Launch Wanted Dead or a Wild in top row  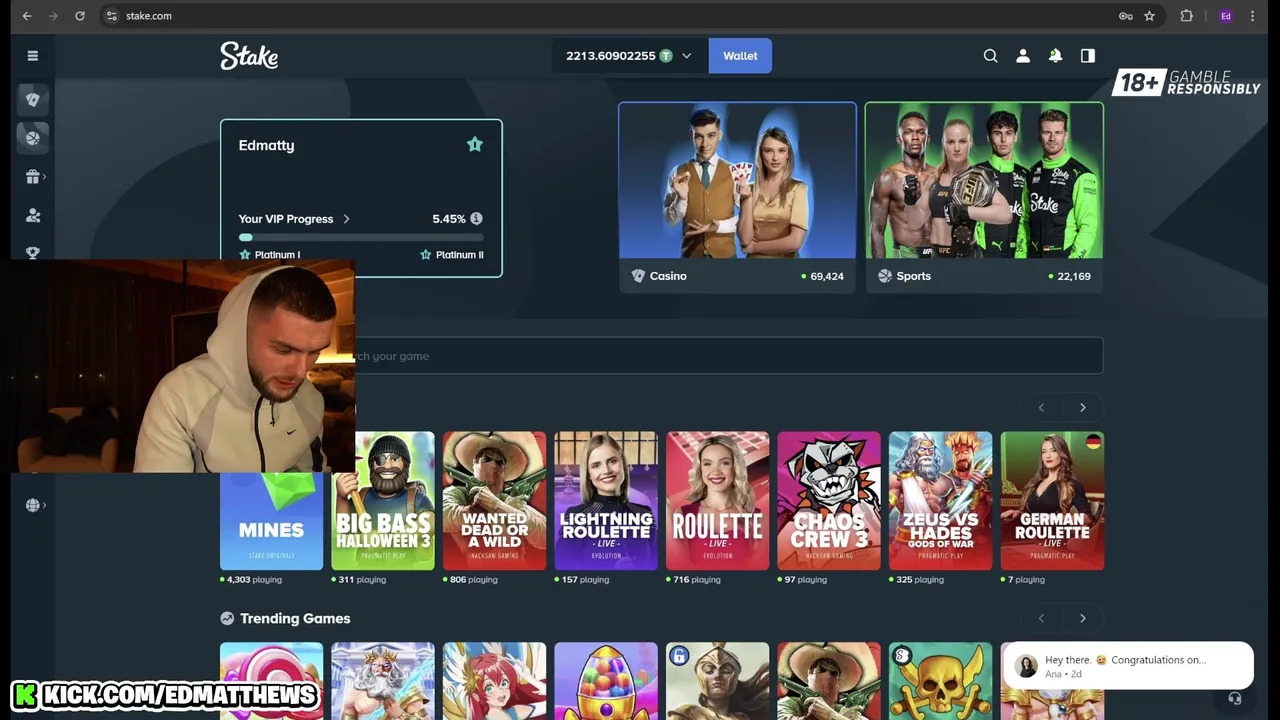click(495, 501)
